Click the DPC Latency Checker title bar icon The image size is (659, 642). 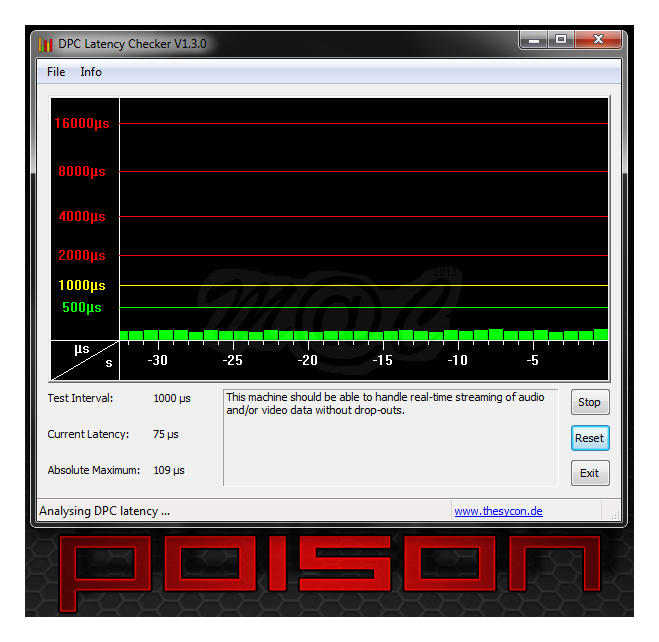coord(45,44)
